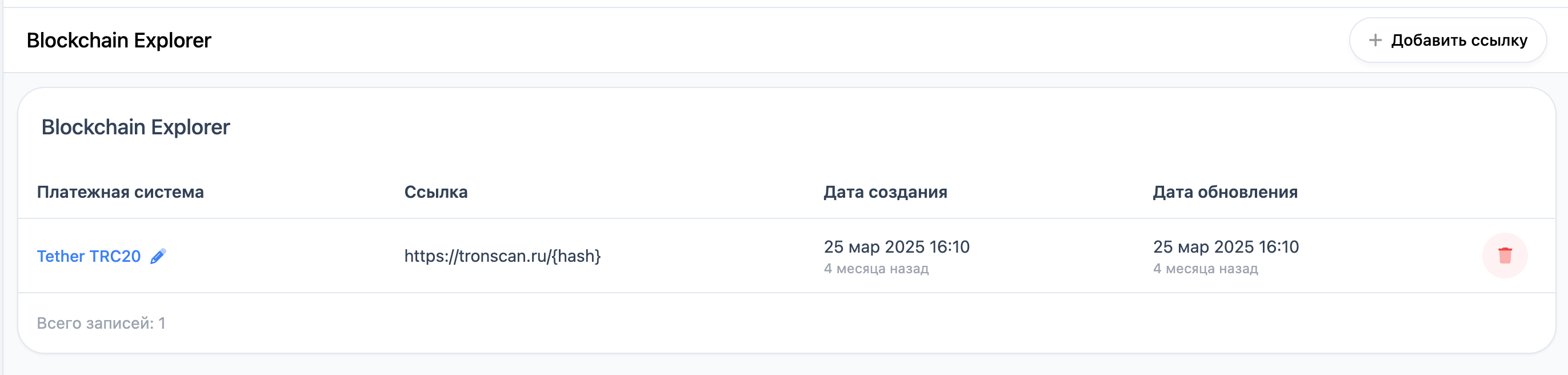The width and height of the screenshot is (1568, 375).
Task: Click the date under Дата создания
Action: tap(896, 246)
